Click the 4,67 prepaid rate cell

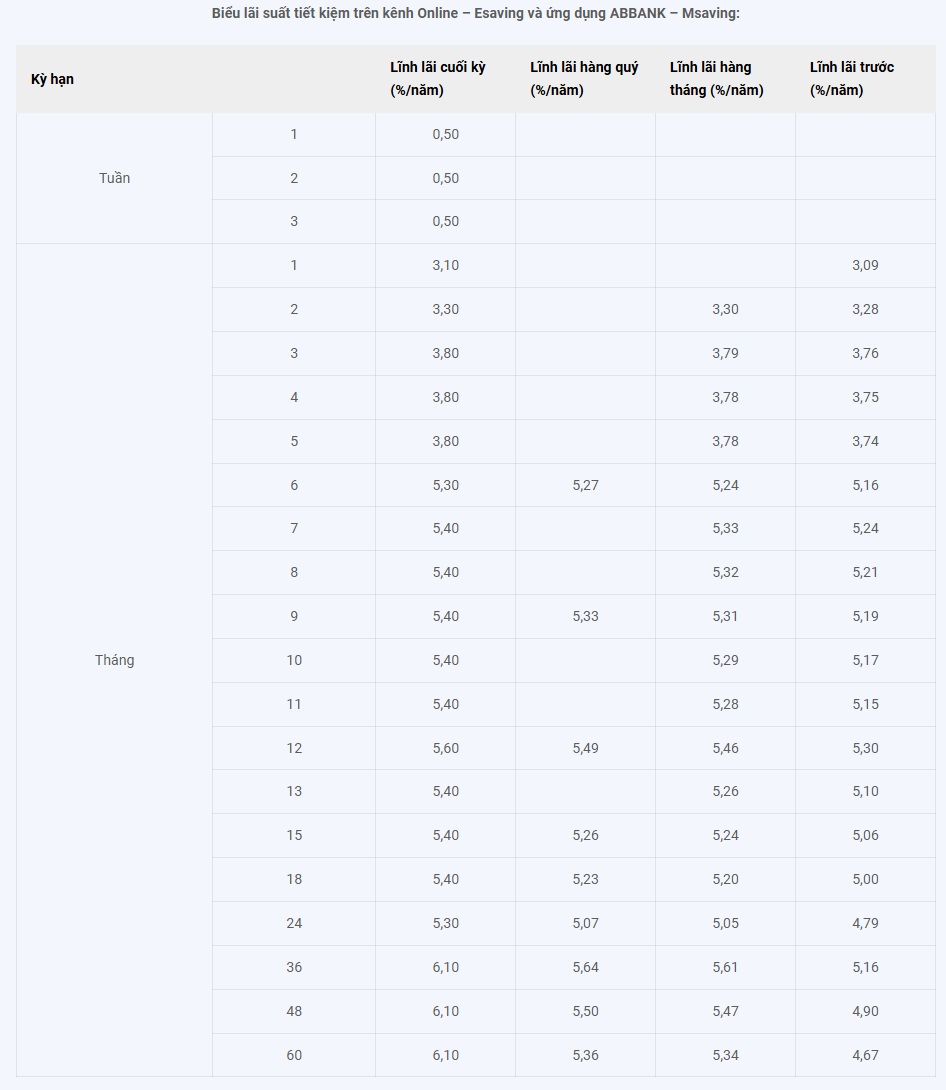[865, 1055]
